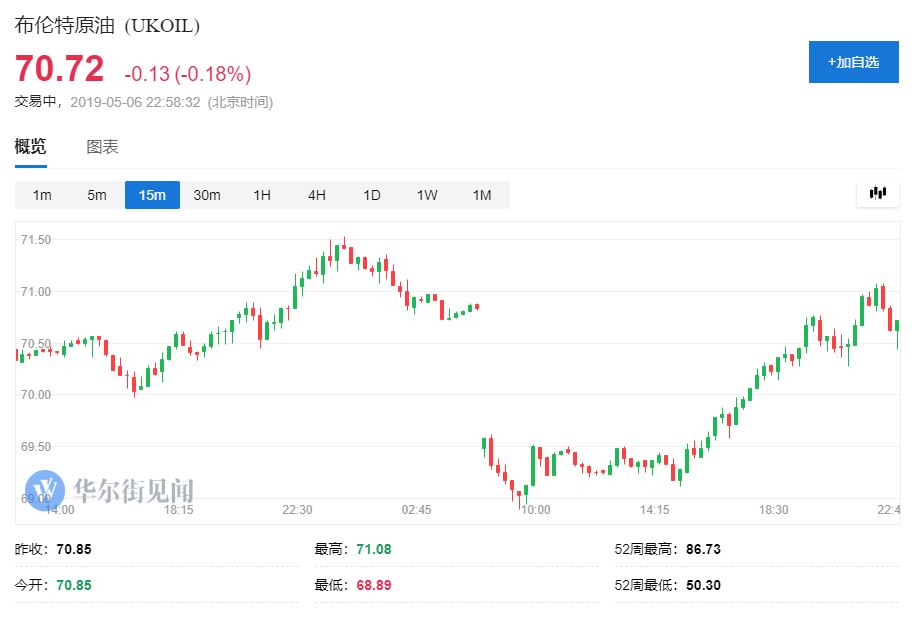This screenshot has width=919, height=620.
Task: Select the 1D daily interval
Action: [372, 195]
